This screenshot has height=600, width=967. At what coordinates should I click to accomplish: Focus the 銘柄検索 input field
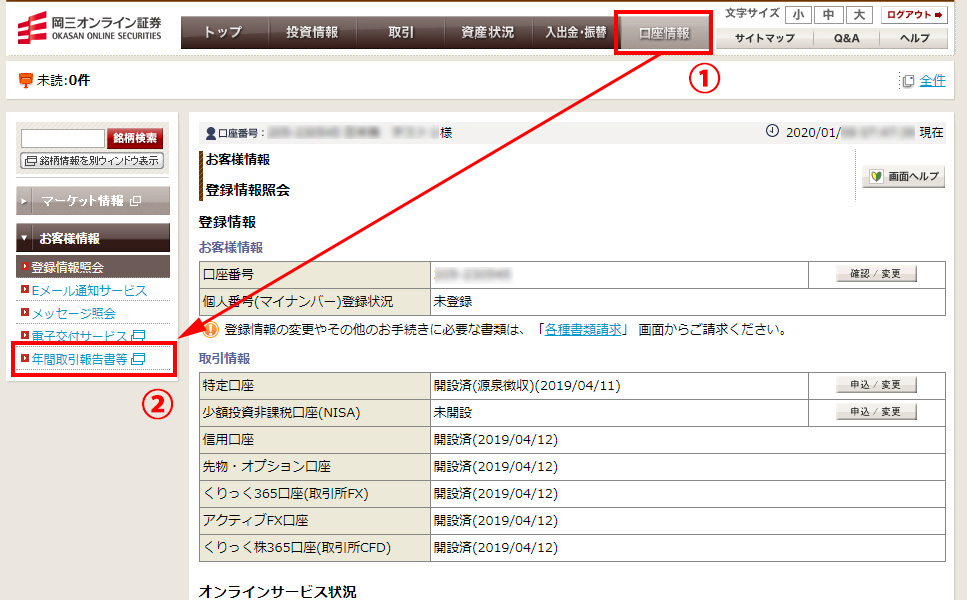coord(63,138)
